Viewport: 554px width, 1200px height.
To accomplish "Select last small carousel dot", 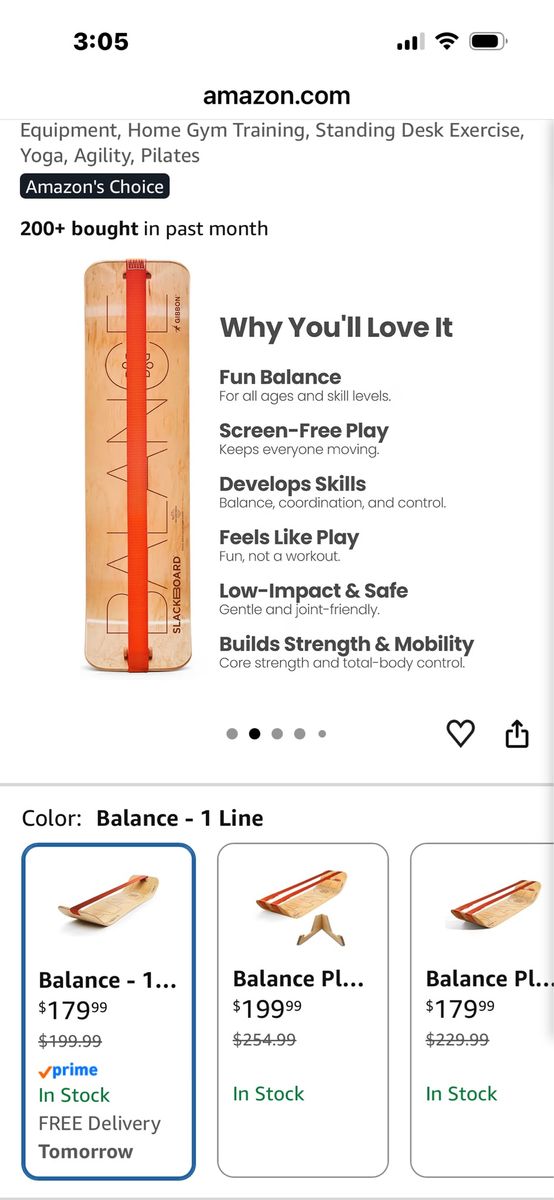I will 322,734.
